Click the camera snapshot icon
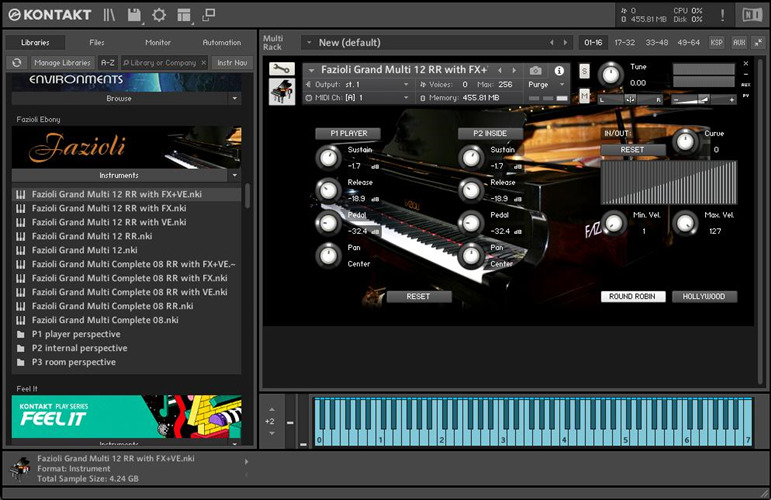This screenshot has height=500, width=771. (x=535, y=71)
